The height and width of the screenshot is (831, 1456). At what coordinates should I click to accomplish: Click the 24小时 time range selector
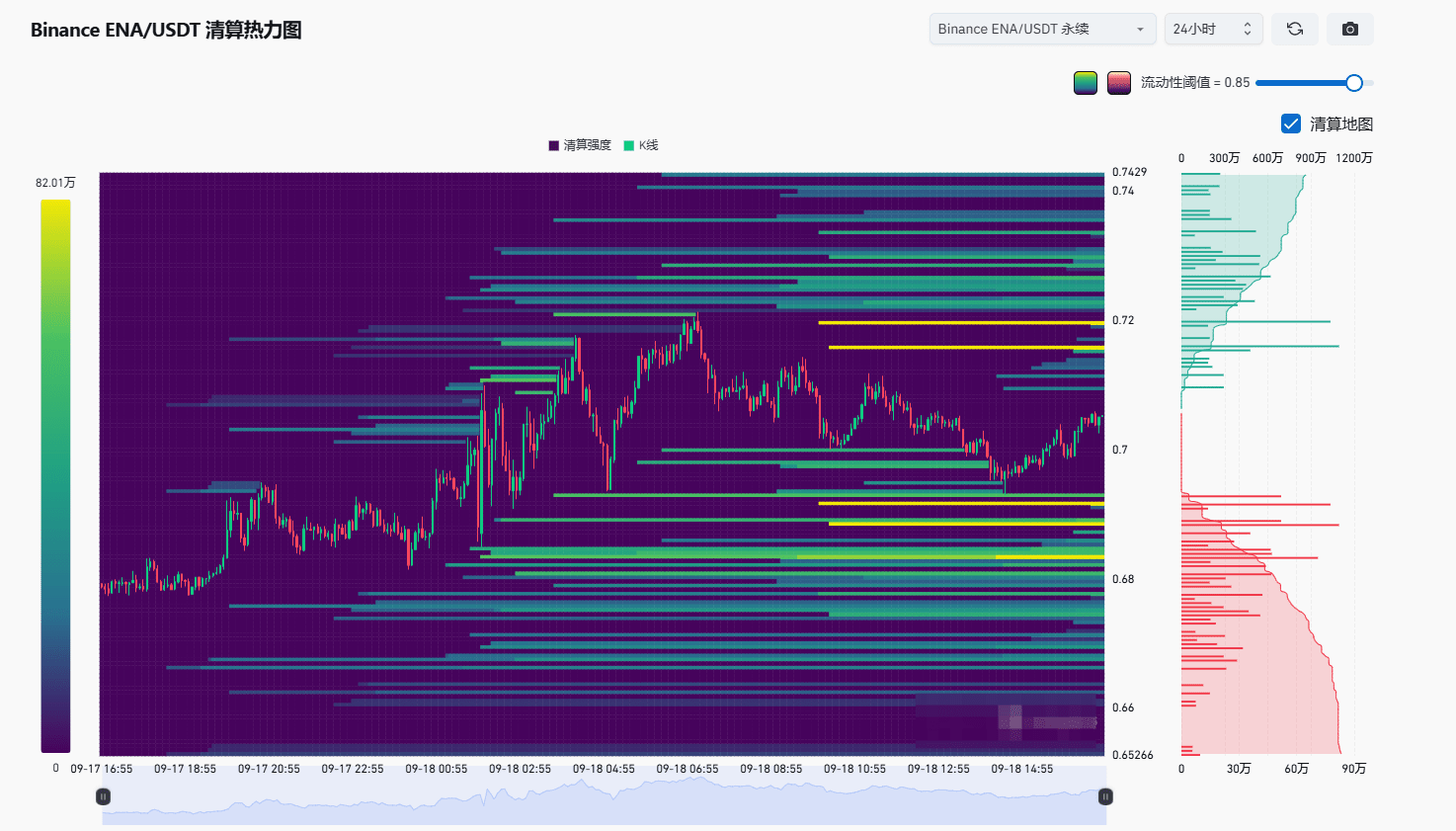coord(1214,30)
